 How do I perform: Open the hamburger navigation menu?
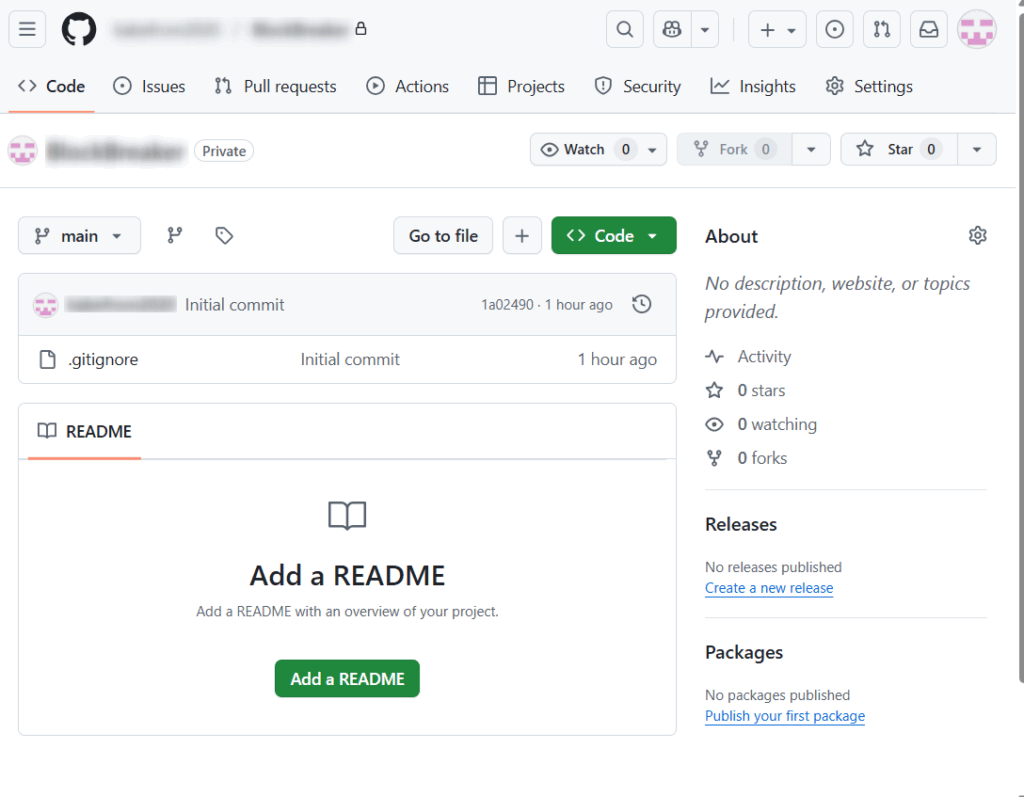[x=27, y=30]
